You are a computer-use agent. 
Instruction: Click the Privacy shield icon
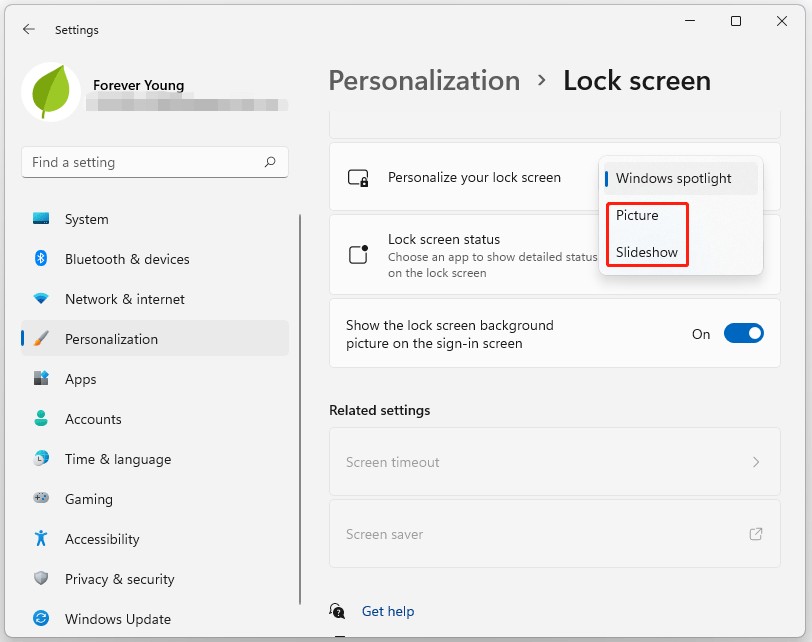click(41, 578)
